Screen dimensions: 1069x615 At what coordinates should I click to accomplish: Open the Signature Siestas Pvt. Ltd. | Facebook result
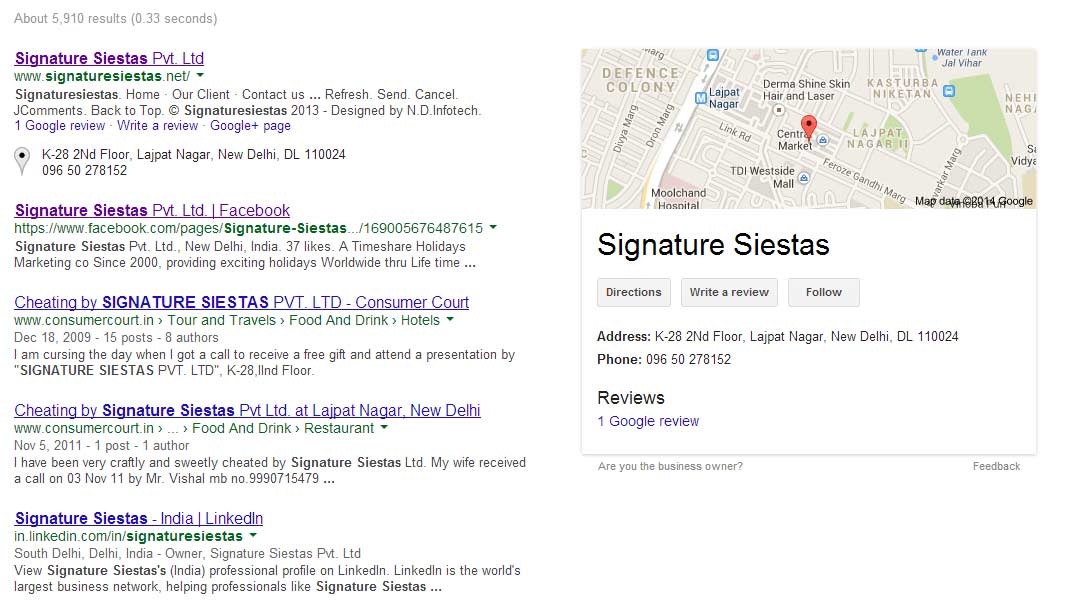coord(152,210)
